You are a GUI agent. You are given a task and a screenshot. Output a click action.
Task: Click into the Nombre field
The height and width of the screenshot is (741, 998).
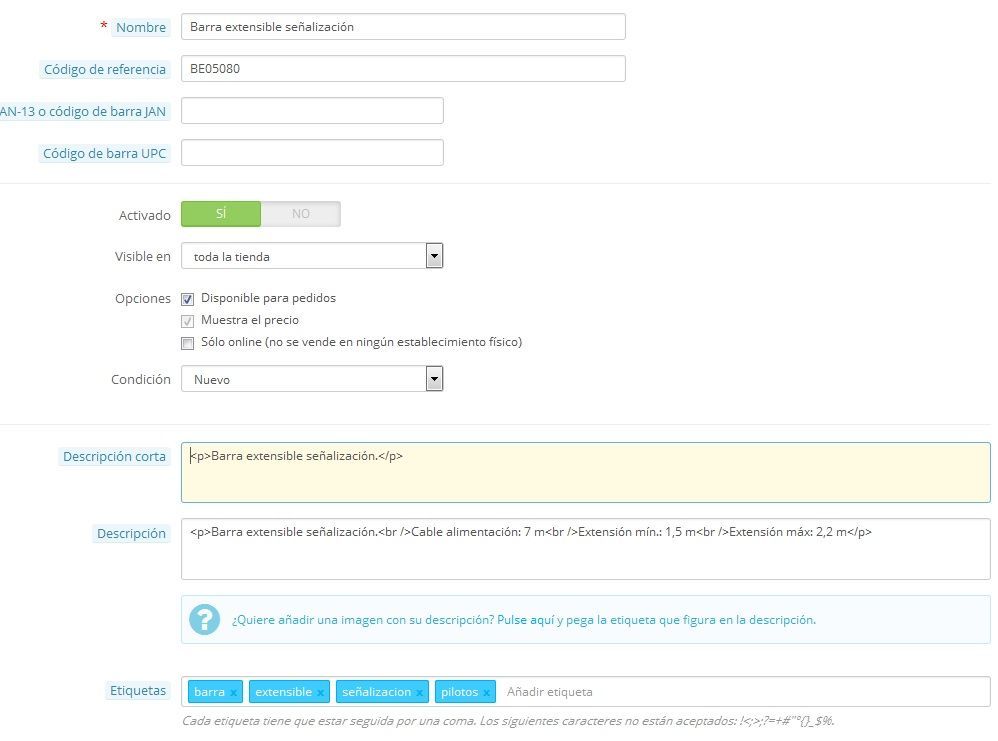pyautogui.click(x=403, y=27)
